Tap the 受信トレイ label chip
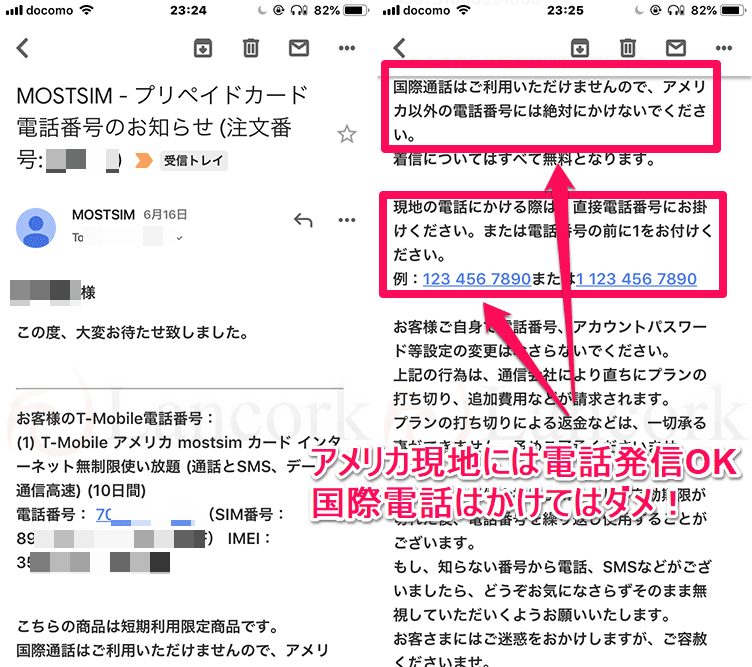Image resolution: width=752 pixels, height=667 pixels. tap(193, 161)
